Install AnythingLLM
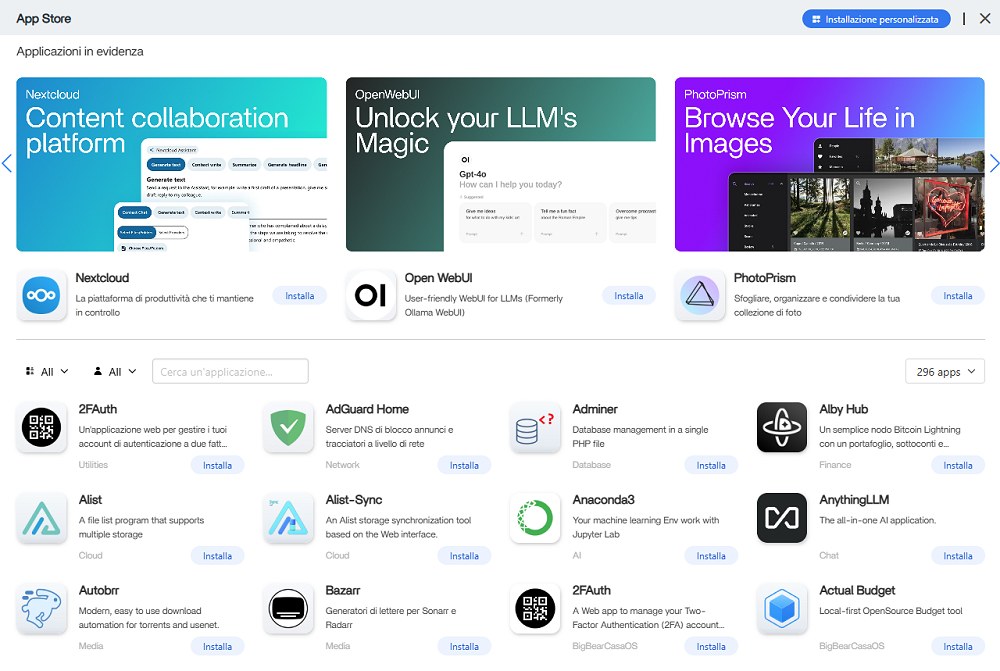Viewport: 1000px width, 671px height. click(958, 556)
